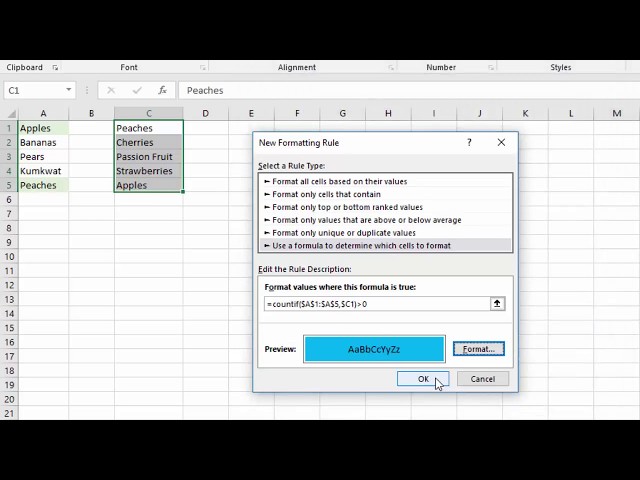Screen dimensions: 640x480
Task: Click cell A5 containing Peaches
Action: 43,185
